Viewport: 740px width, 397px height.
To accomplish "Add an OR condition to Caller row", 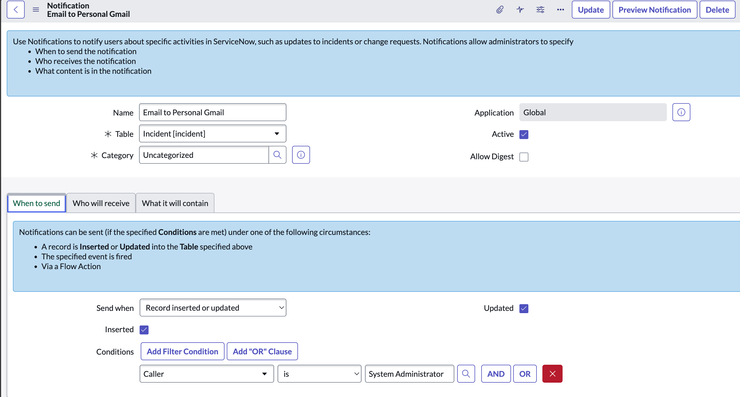I will click(x=525, y=374).
